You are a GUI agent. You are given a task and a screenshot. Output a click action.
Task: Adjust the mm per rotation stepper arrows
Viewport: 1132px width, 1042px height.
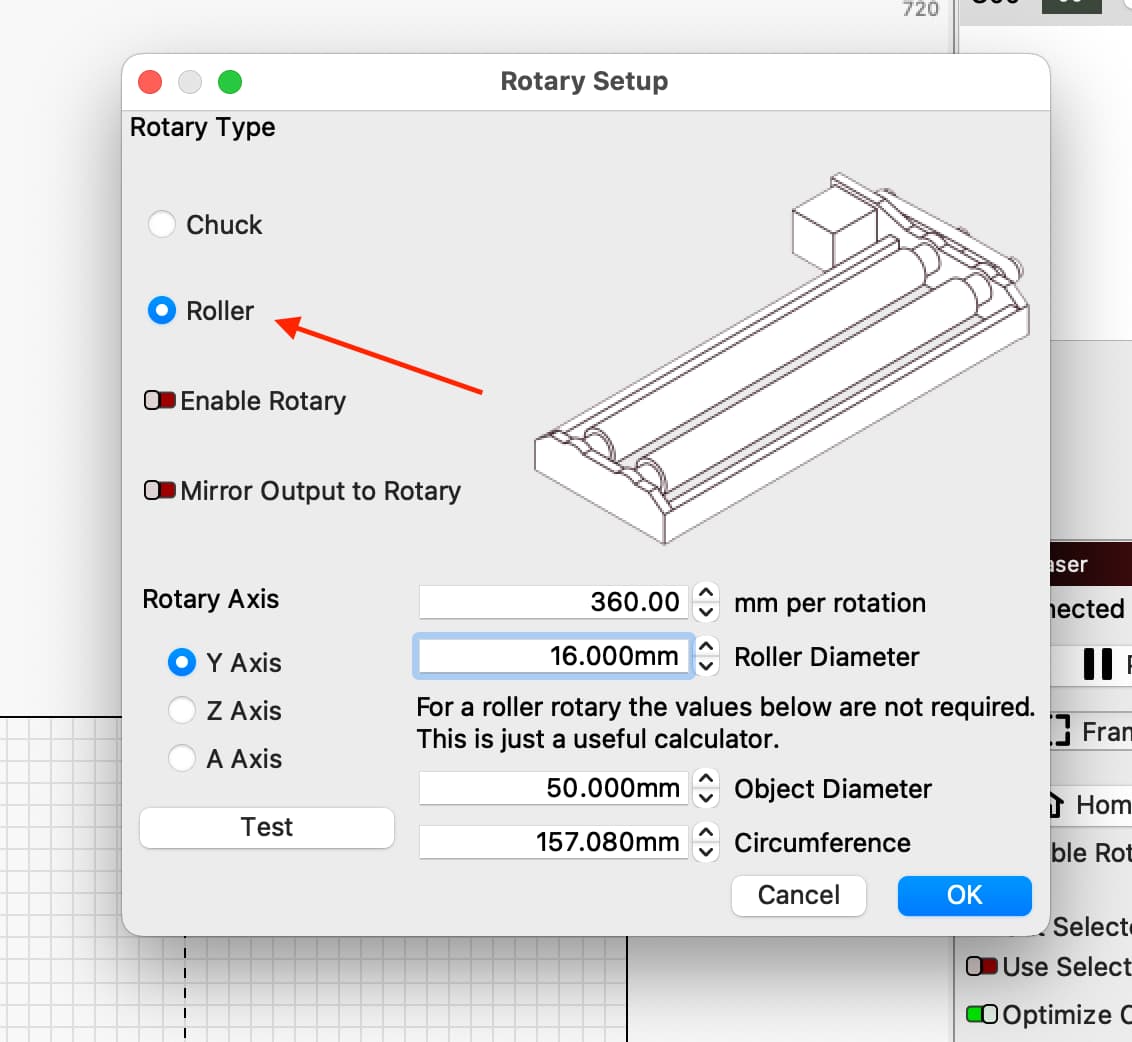[x=707, y=603]
